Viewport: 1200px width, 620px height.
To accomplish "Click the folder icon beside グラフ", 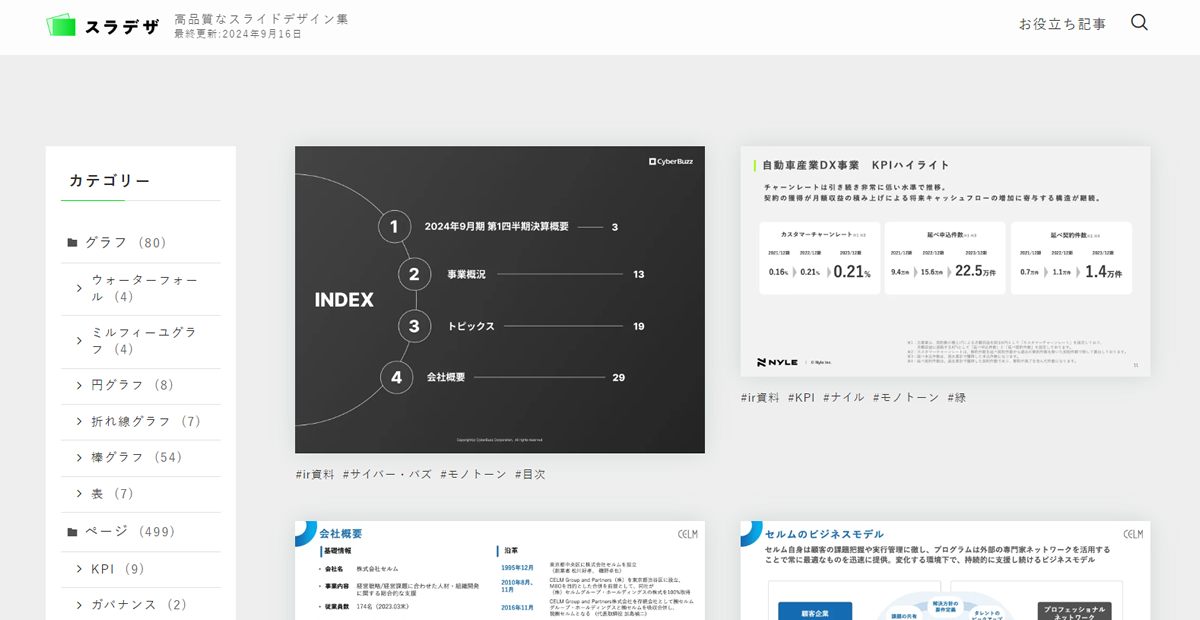I will tap(72, 243).
